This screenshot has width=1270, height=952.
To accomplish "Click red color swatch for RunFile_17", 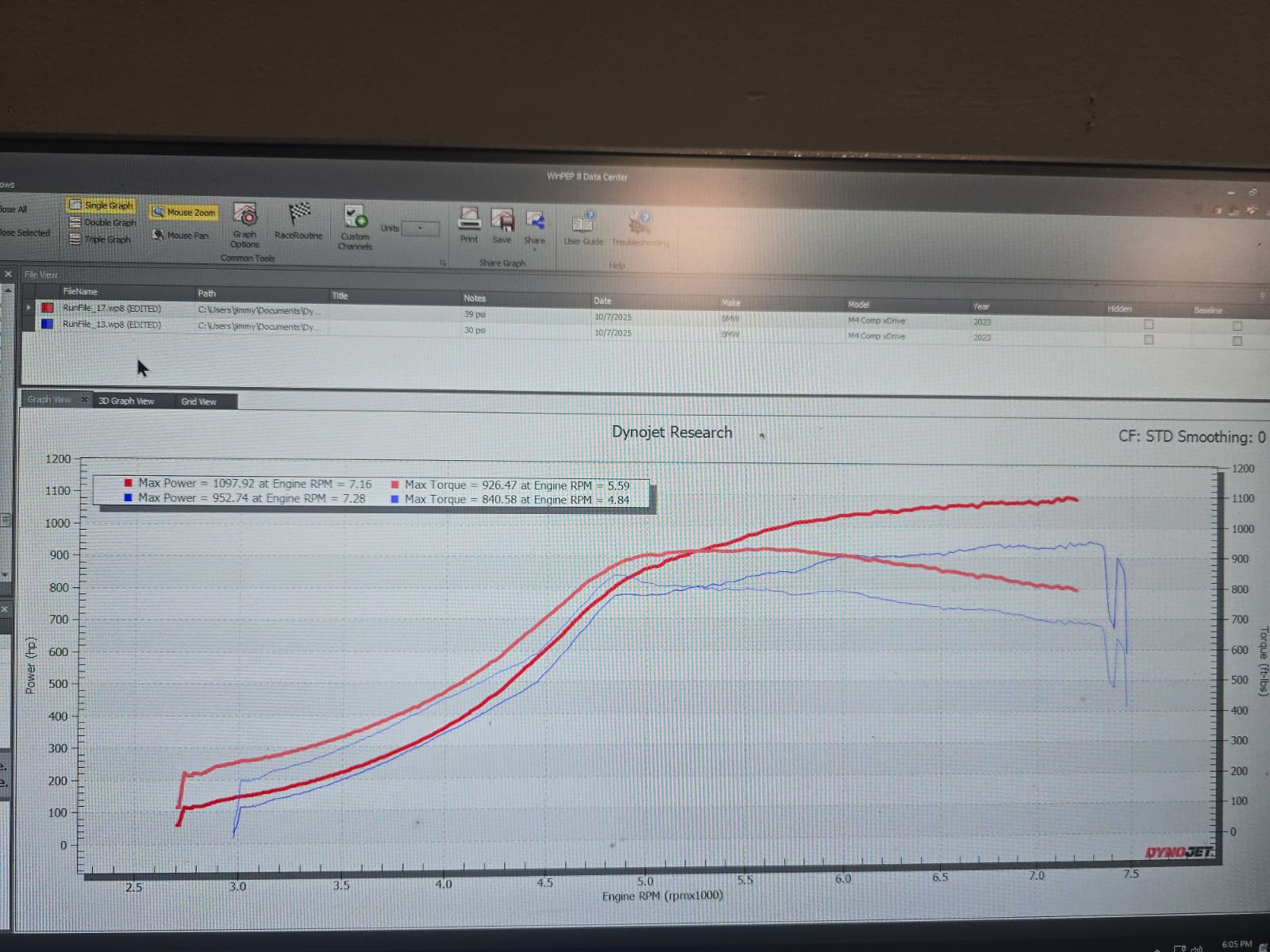I will coord(48,308).
